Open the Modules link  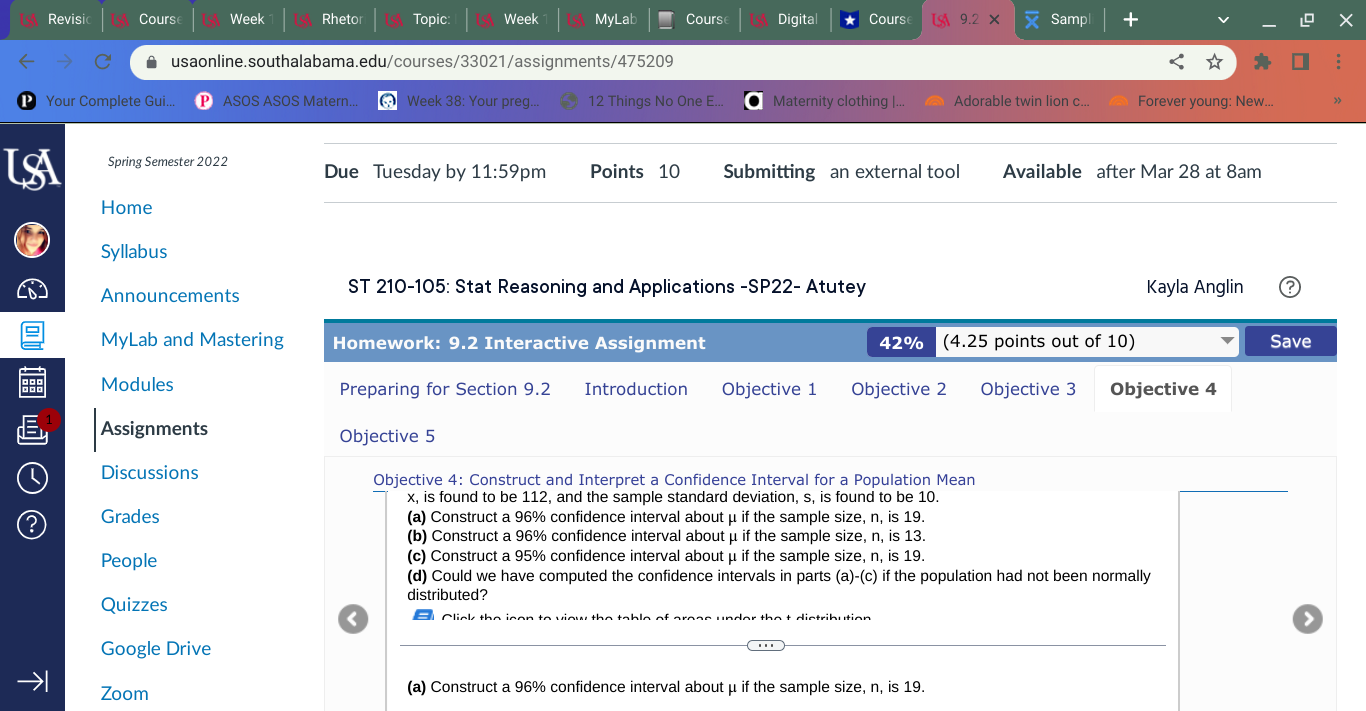point(137,384)
